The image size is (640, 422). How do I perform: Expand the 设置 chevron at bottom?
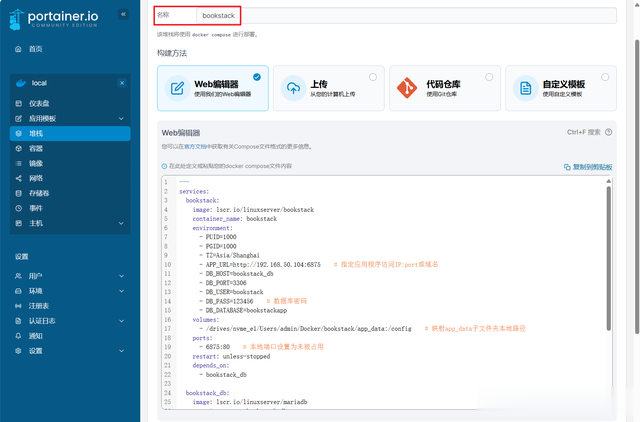click(x=121, y=351)
